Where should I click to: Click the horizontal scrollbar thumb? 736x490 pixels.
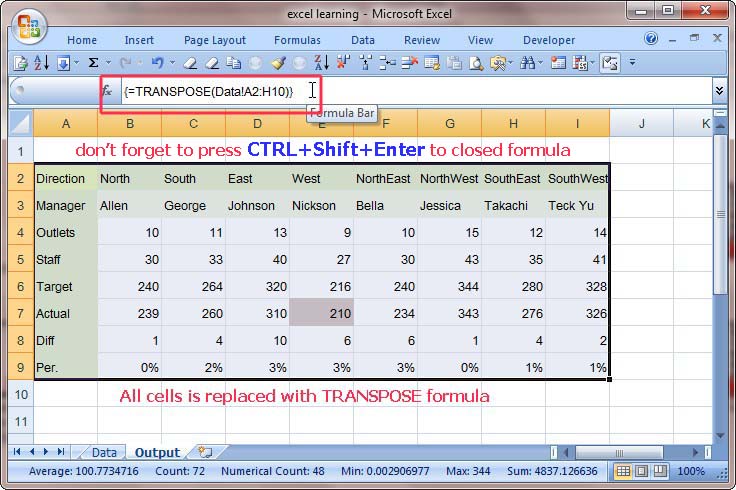(x=619, y=452)
